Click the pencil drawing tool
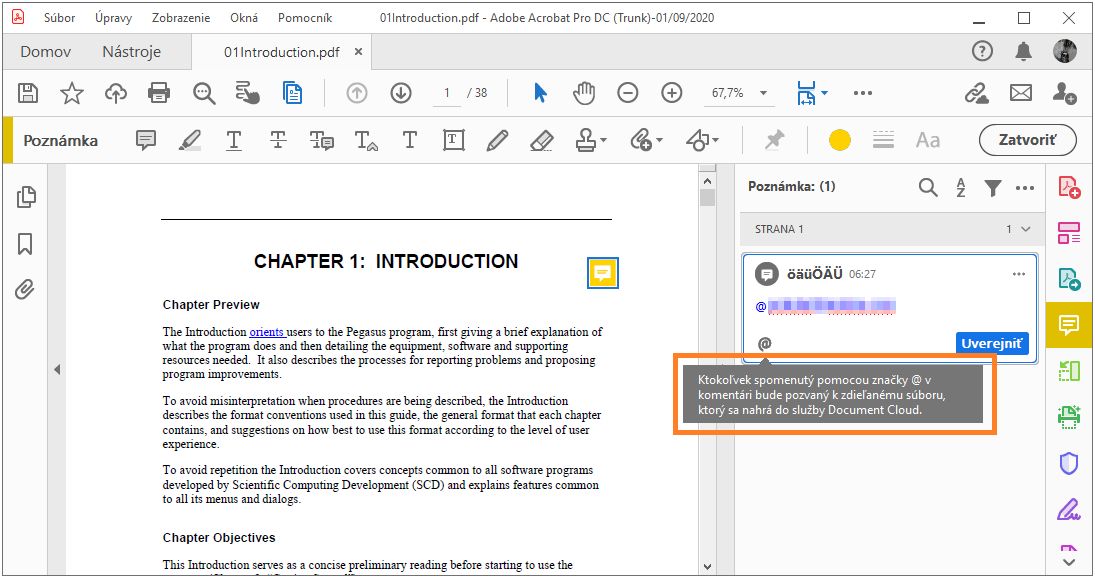1095x577 pixels. tap(497, 141)
